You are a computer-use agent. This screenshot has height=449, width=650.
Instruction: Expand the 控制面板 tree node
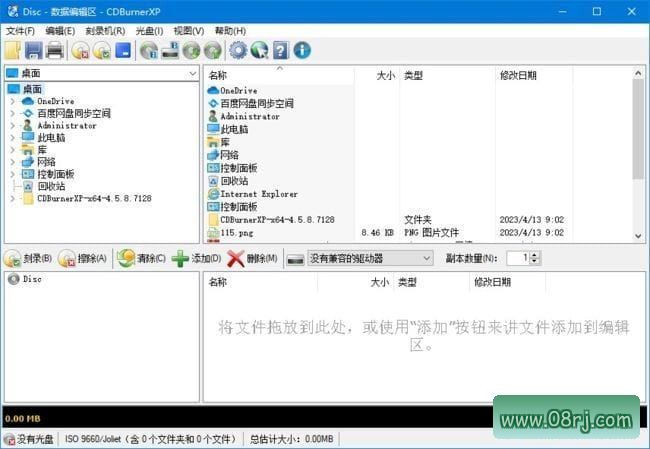tap(12, 174)
